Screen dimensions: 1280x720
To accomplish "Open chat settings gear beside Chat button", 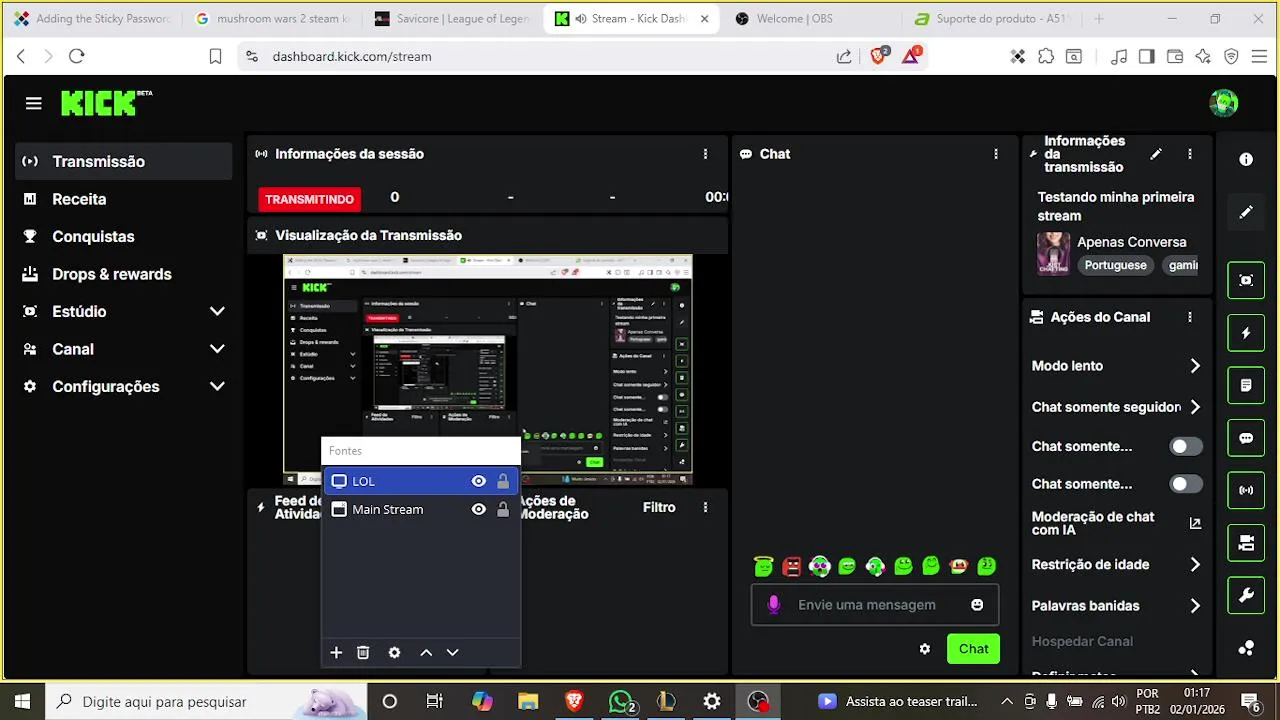I will [x=925, y=649].
